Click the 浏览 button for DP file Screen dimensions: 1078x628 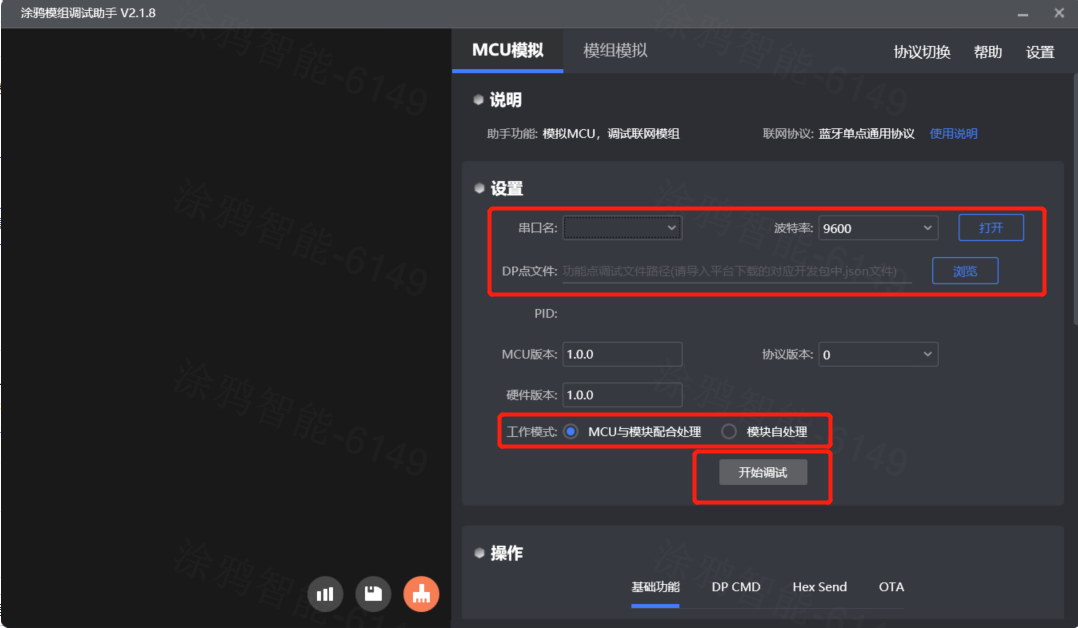tap(965, 271)
